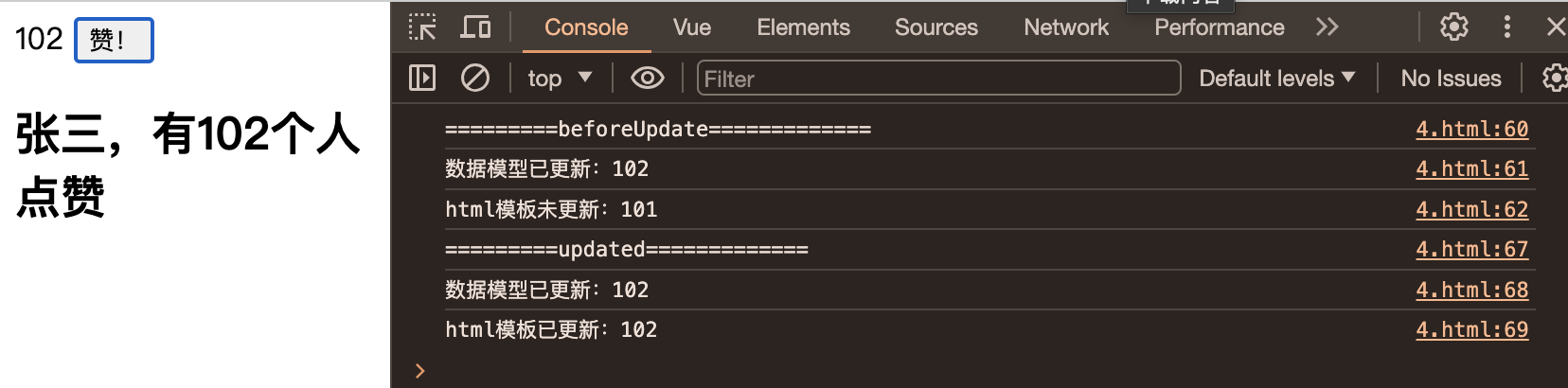Image resolution: width=1568 pixels, height=388 pixels.
Task: Activate the inspect element picker icon
Action: [422, 27]
